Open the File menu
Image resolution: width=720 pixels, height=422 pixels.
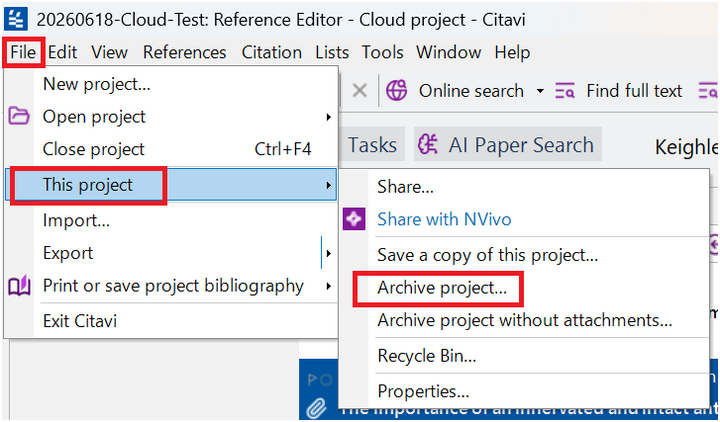click(x=23, y=52)
